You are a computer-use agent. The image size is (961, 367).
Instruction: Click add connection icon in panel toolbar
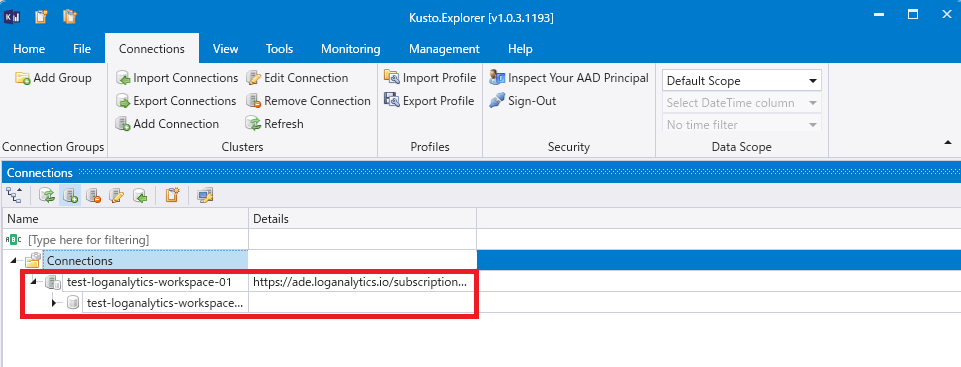[70, 195]
